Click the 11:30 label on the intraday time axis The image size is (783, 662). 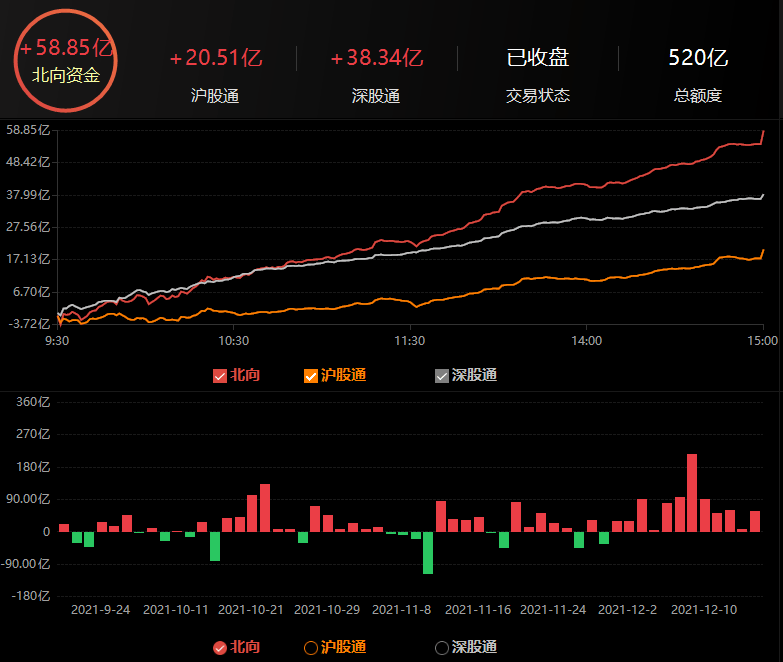tap(410, 341)
